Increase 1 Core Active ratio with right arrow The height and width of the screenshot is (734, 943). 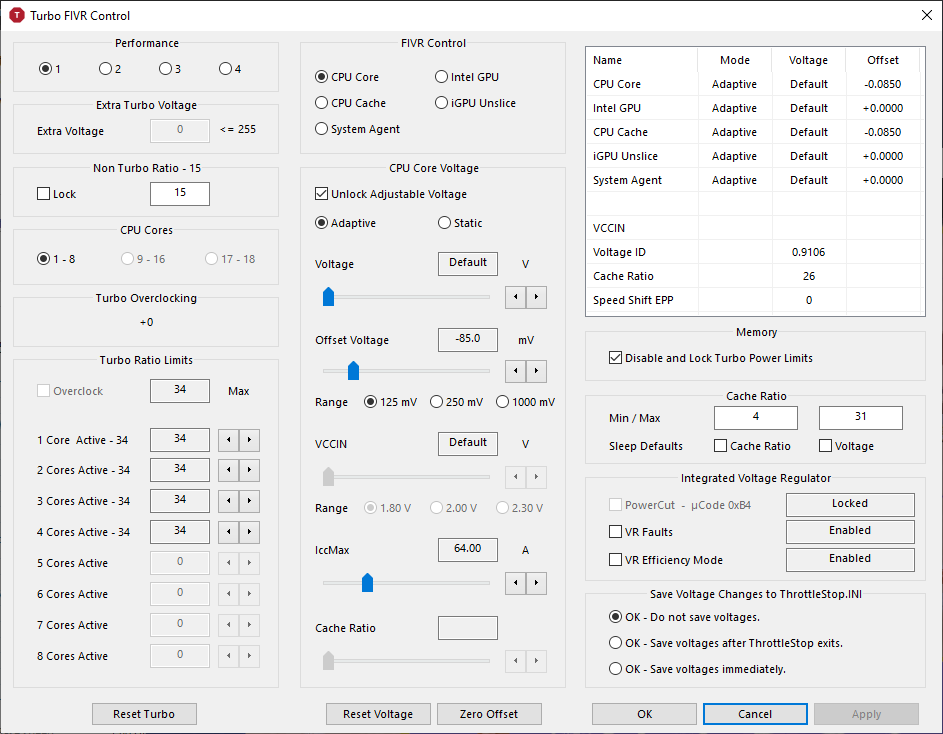point(250,440)
